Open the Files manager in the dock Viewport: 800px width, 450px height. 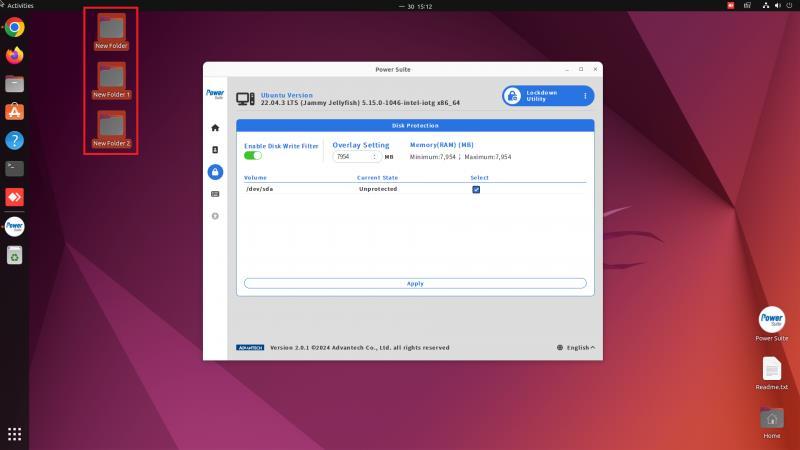pos(14,84)
